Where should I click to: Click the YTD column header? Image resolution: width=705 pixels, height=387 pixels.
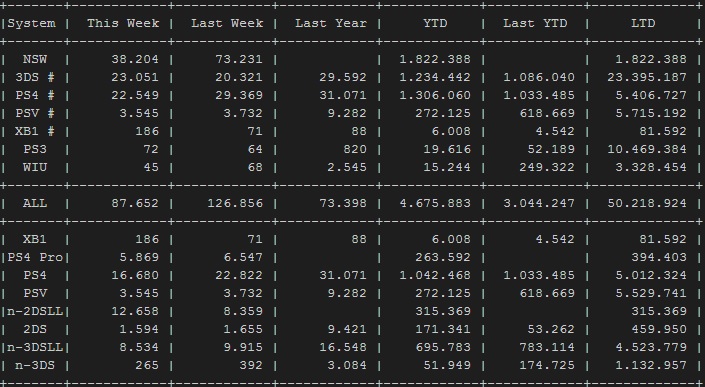(435, 23)
